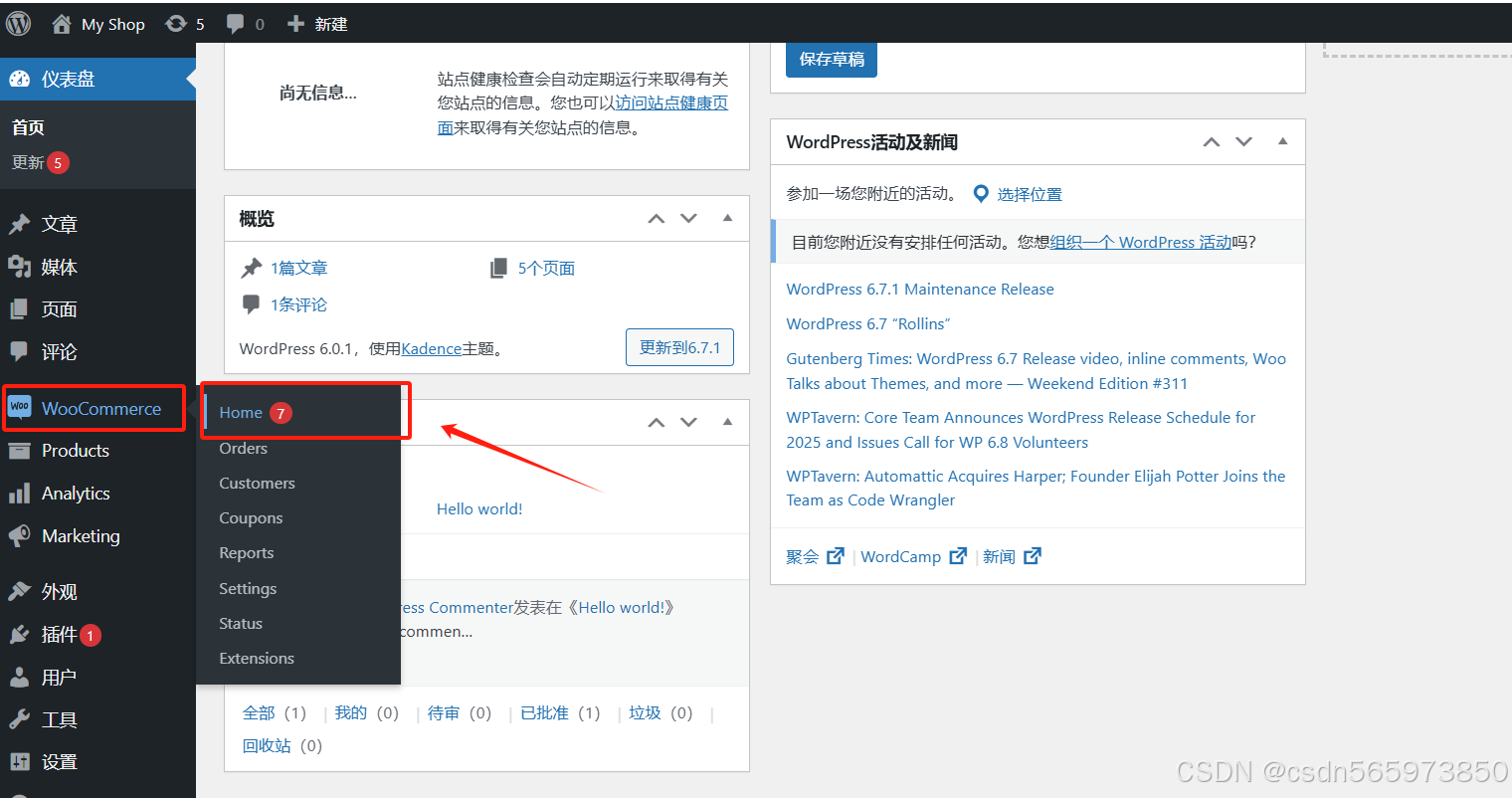
Task: Click the Marketing megaphone icon
Action: [x=20, y=536]
